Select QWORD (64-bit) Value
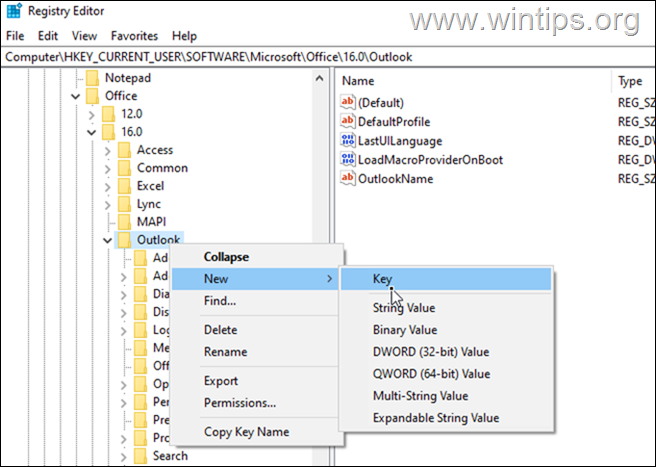The image size is (656, 467). (x=446, y=374)
